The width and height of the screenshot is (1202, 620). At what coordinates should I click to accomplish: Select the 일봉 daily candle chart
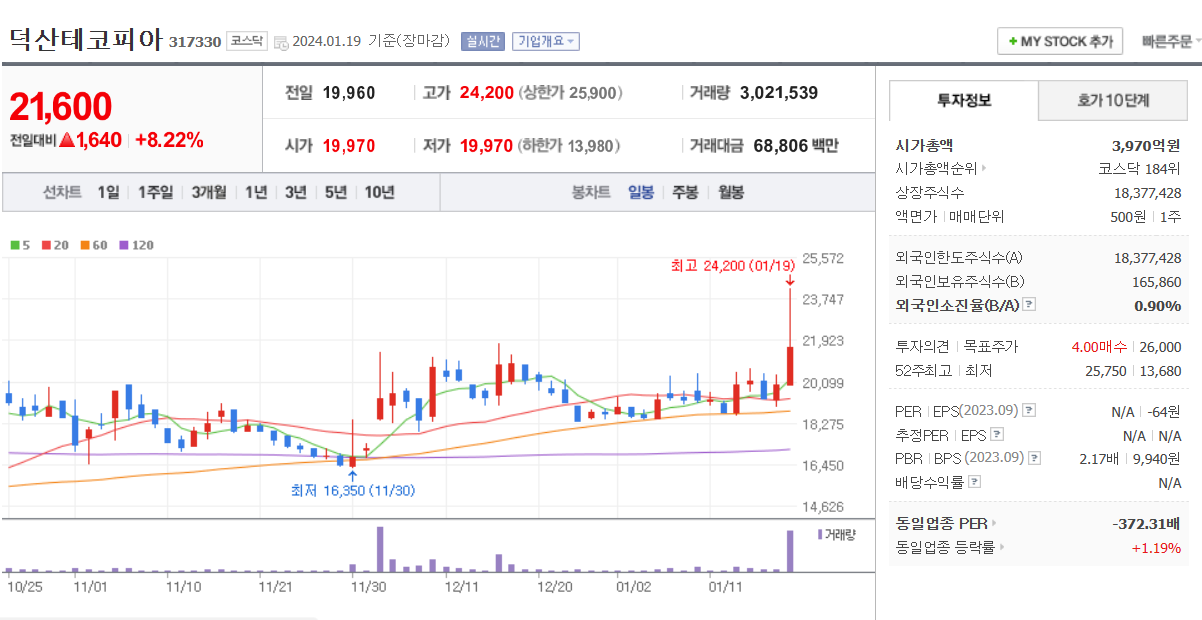641,192
